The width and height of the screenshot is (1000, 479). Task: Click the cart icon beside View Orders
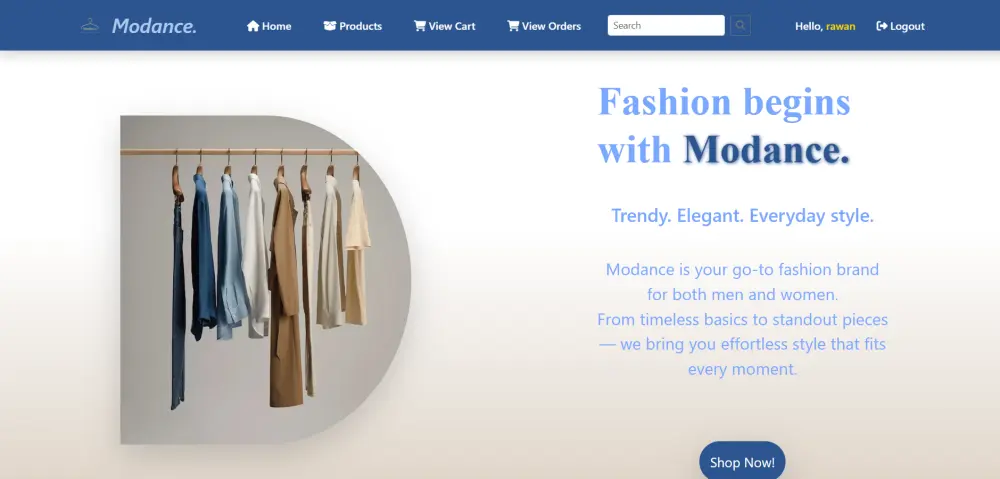(x=513, y=26)
